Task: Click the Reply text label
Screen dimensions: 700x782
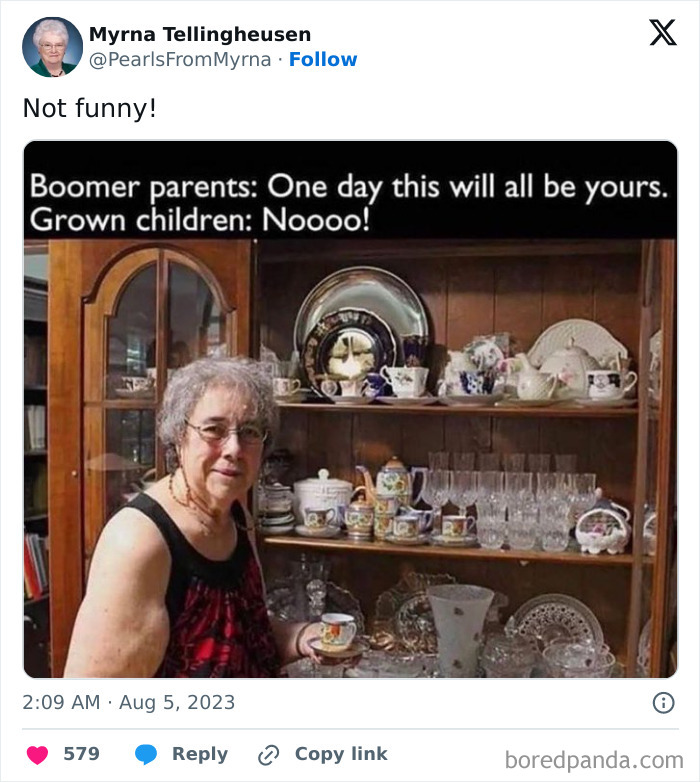Action: pyautogui.click(x=199, y=755)
